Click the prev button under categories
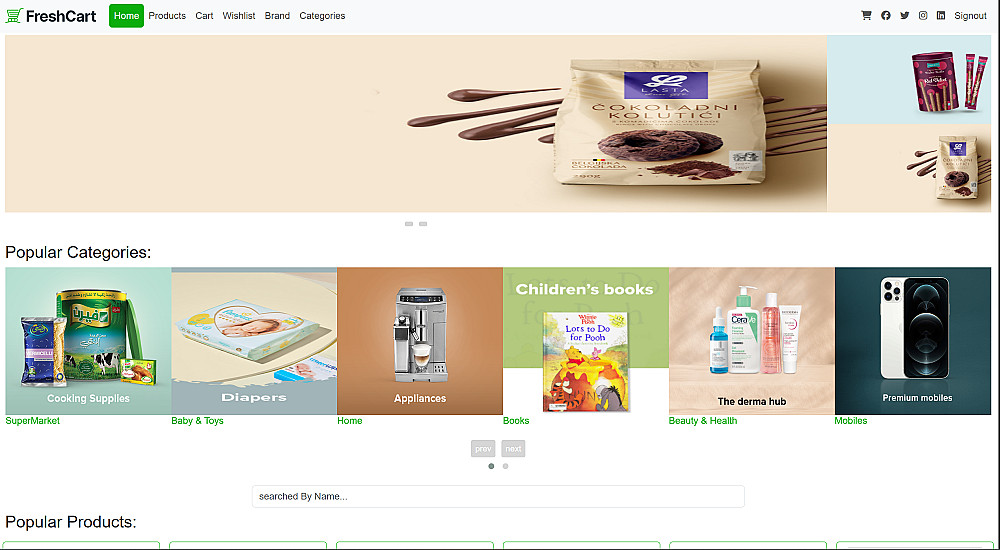The width and height of the screenshot is (1000, 550). coord(483,449)
